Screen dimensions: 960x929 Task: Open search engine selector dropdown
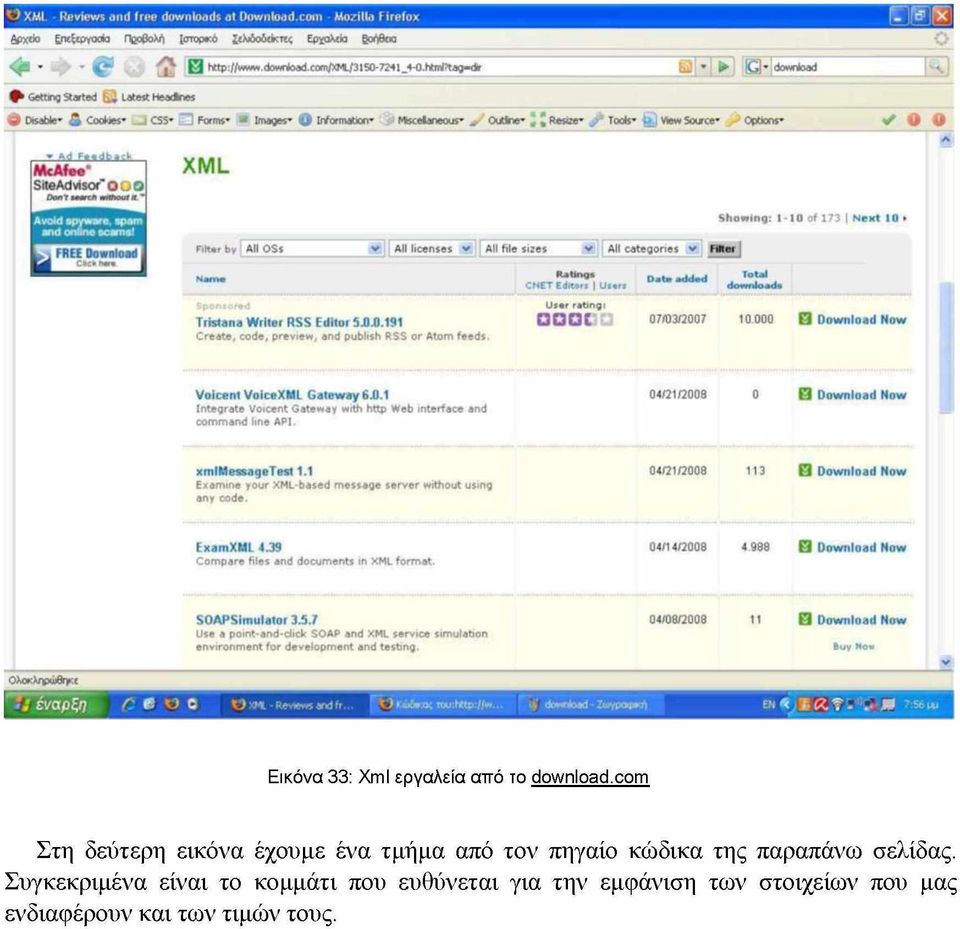pyautogui.click(x=757, y=67)
